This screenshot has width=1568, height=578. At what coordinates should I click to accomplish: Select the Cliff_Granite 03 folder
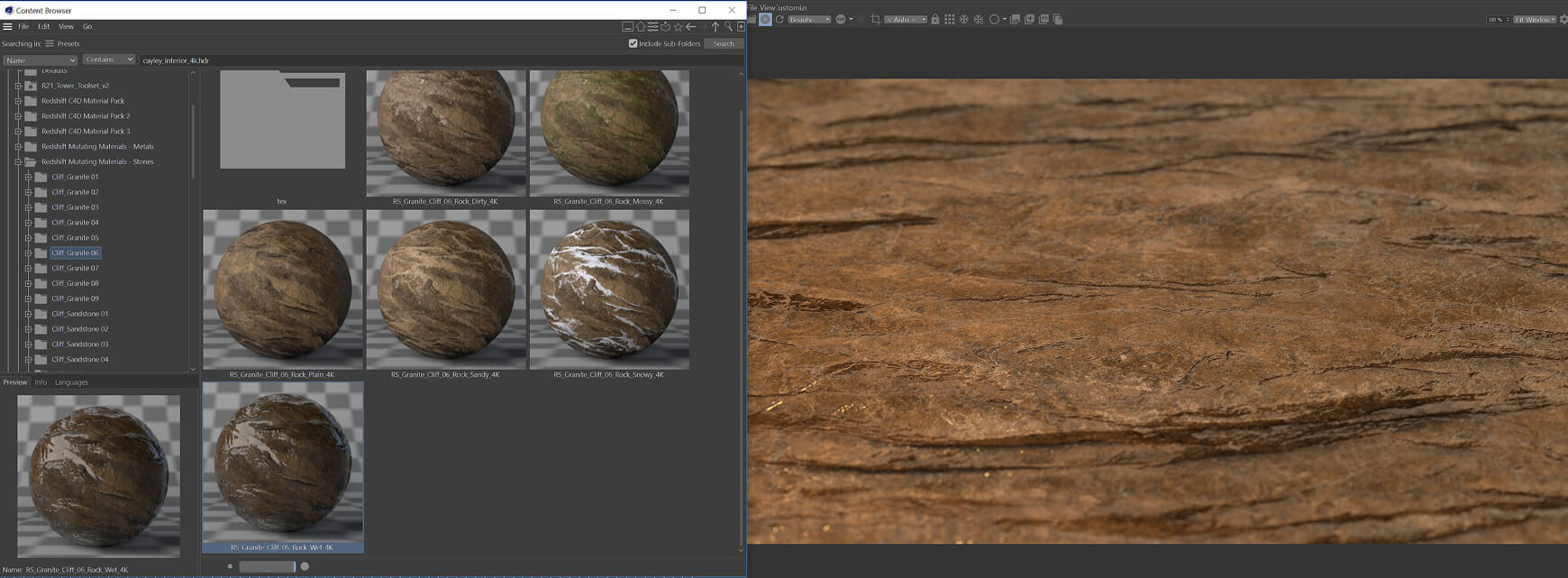pyautogui.click(x=75, y=207)
